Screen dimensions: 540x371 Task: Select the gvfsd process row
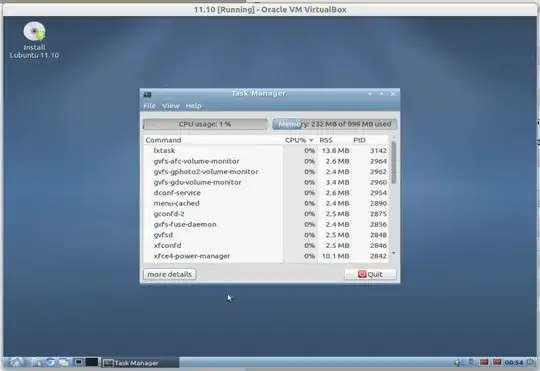coord(266,235)
